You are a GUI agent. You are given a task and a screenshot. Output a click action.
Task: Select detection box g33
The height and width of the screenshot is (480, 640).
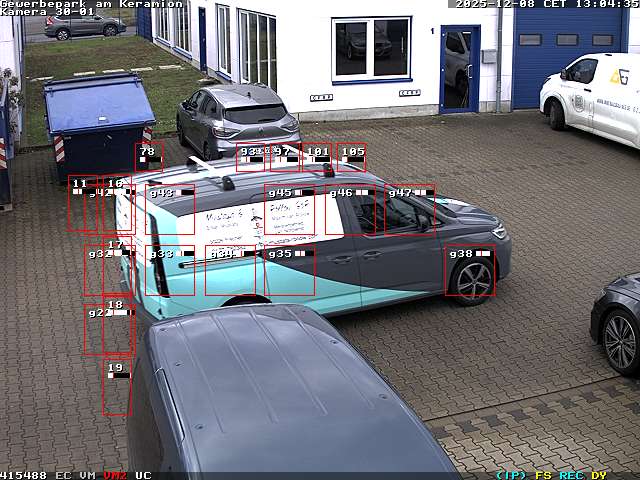click(x=170, y=270)
